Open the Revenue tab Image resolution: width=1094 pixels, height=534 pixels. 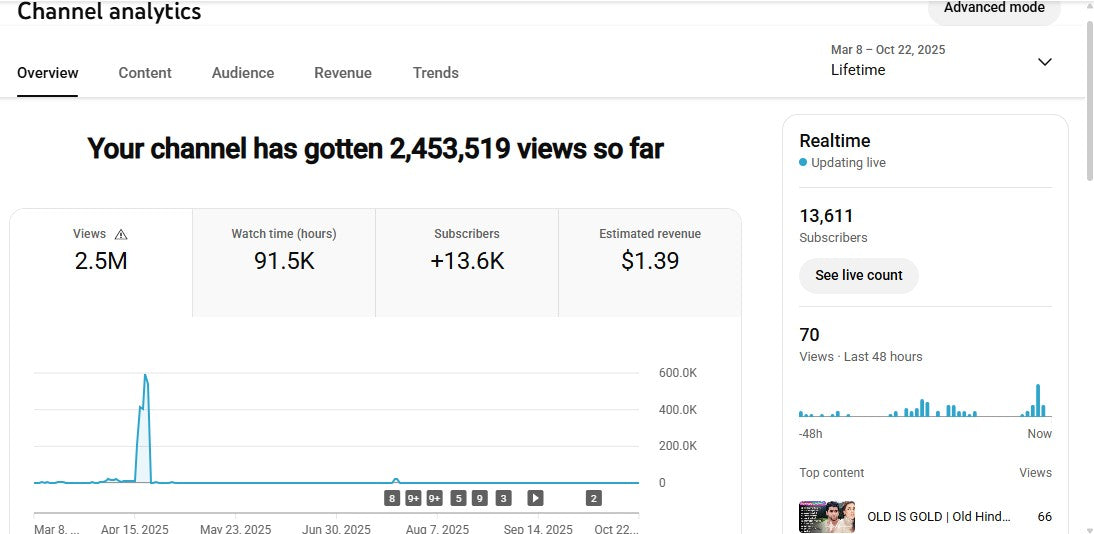(x=343, y=73)
